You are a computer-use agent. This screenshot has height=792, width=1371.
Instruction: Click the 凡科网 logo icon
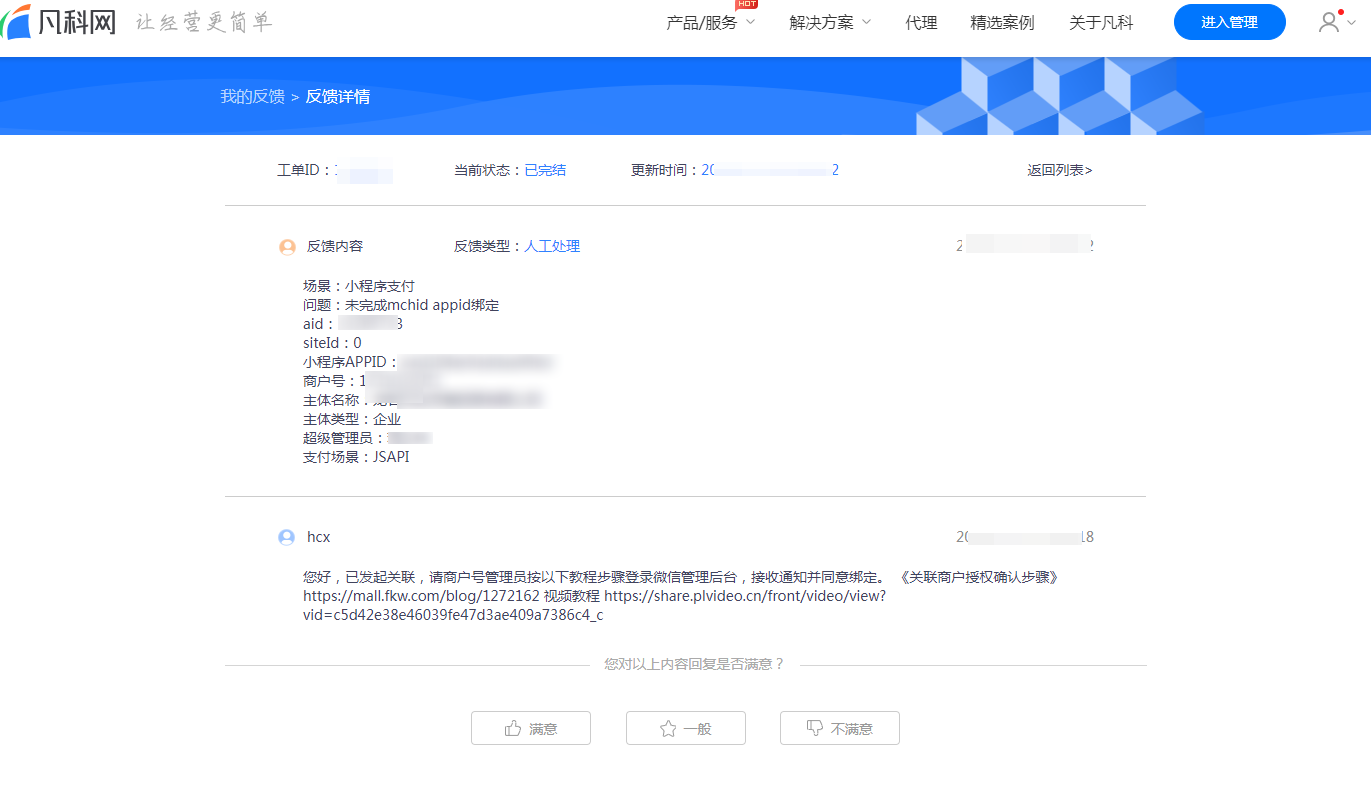(x=16, y=23)
